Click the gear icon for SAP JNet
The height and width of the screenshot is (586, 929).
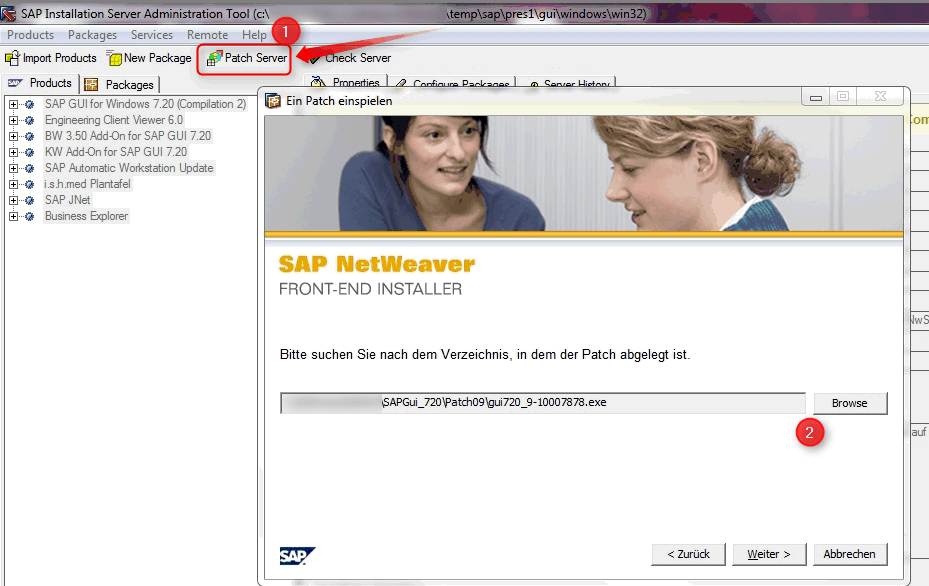click(x=29, y=200)
